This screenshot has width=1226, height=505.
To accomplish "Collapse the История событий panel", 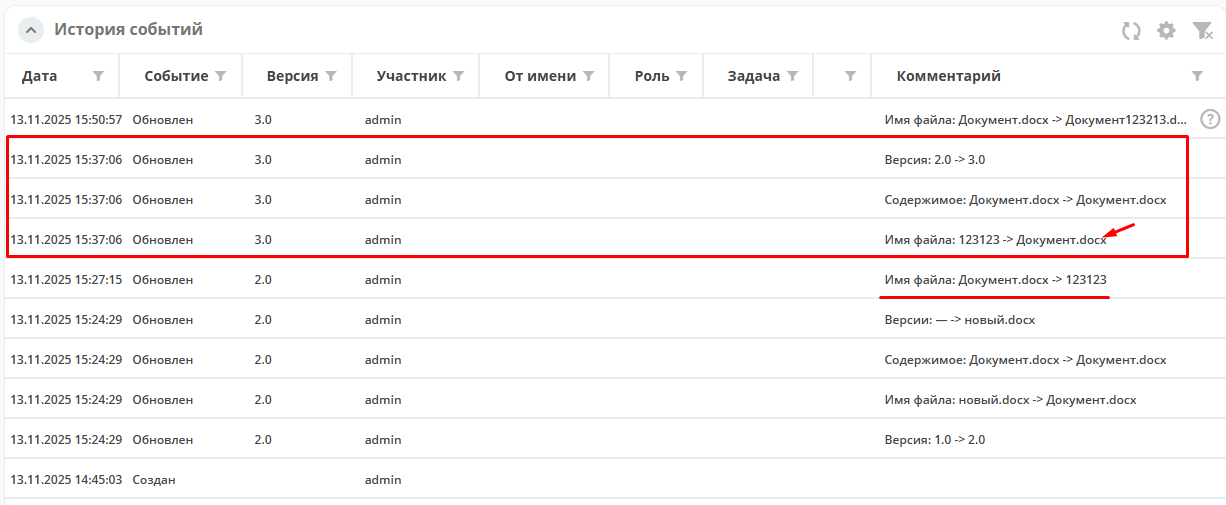I will tap(31, 31).
